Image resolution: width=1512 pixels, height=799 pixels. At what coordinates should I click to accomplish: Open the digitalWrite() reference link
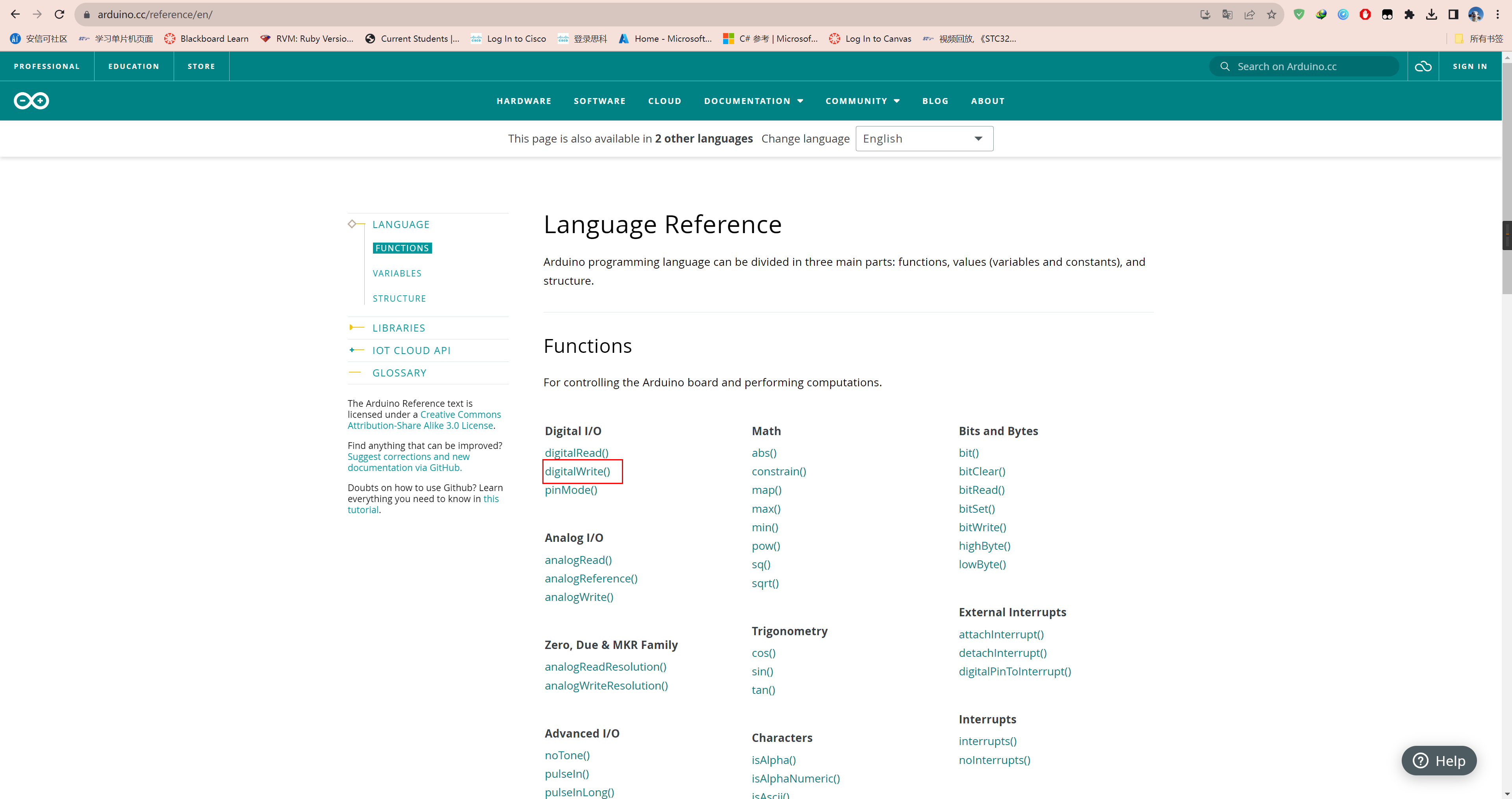[x=577, y=471]
